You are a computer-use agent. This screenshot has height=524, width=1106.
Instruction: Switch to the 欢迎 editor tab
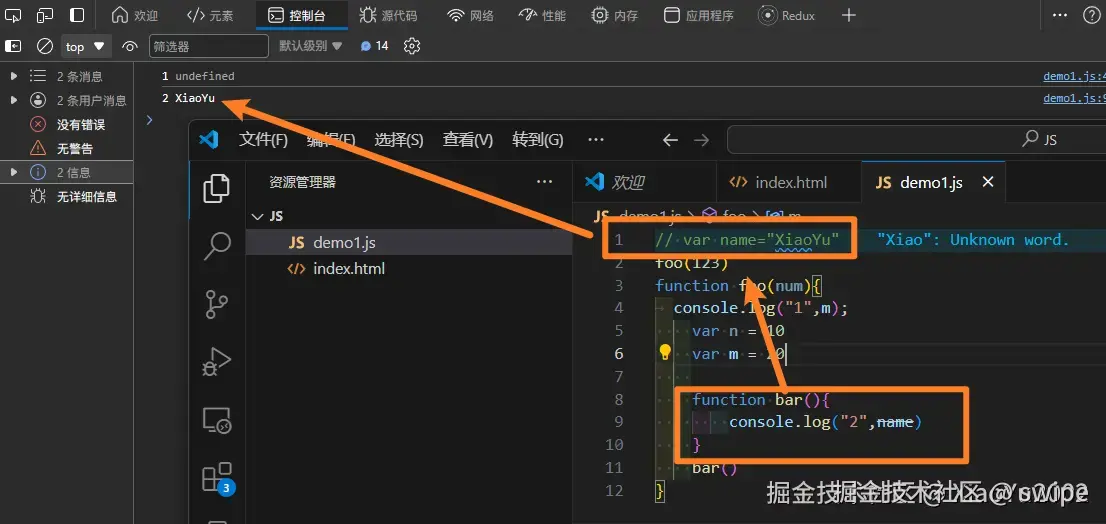tap(644, 182)
